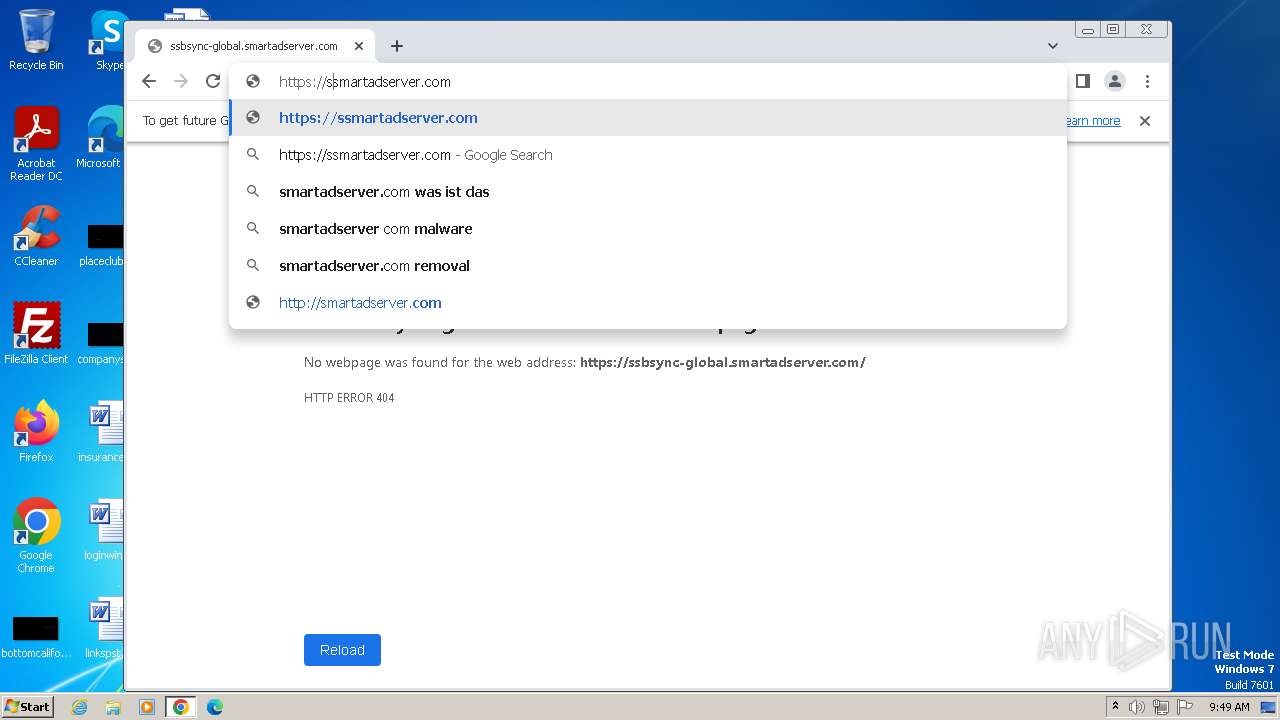Click the Chrome forward arrow button
Screen dimensions: 1280x720
181,82
